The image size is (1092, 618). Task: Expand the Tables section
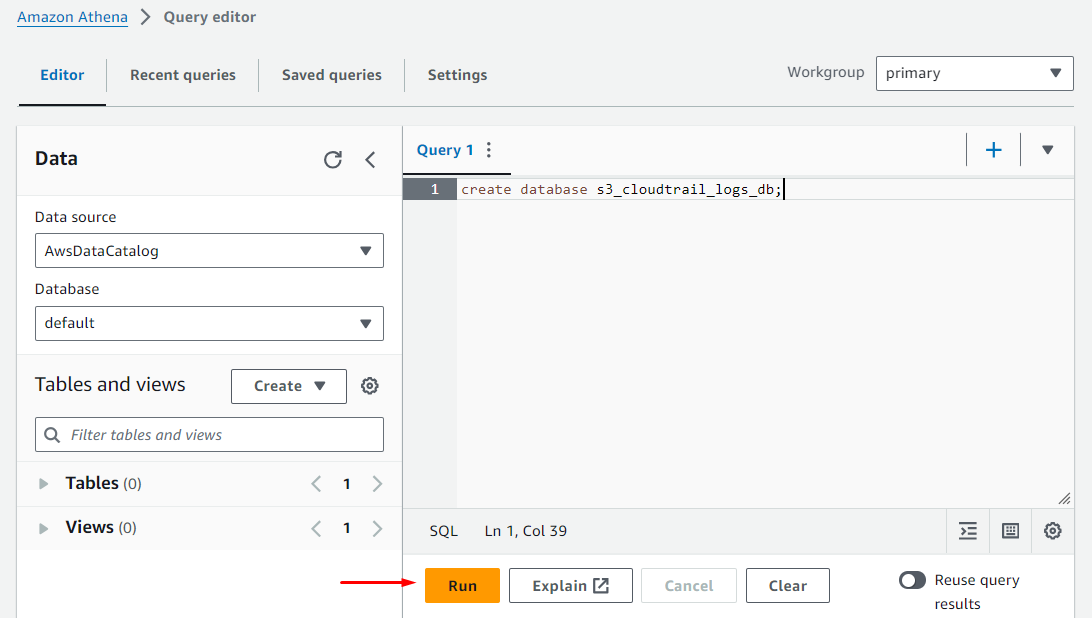[44, 484]
